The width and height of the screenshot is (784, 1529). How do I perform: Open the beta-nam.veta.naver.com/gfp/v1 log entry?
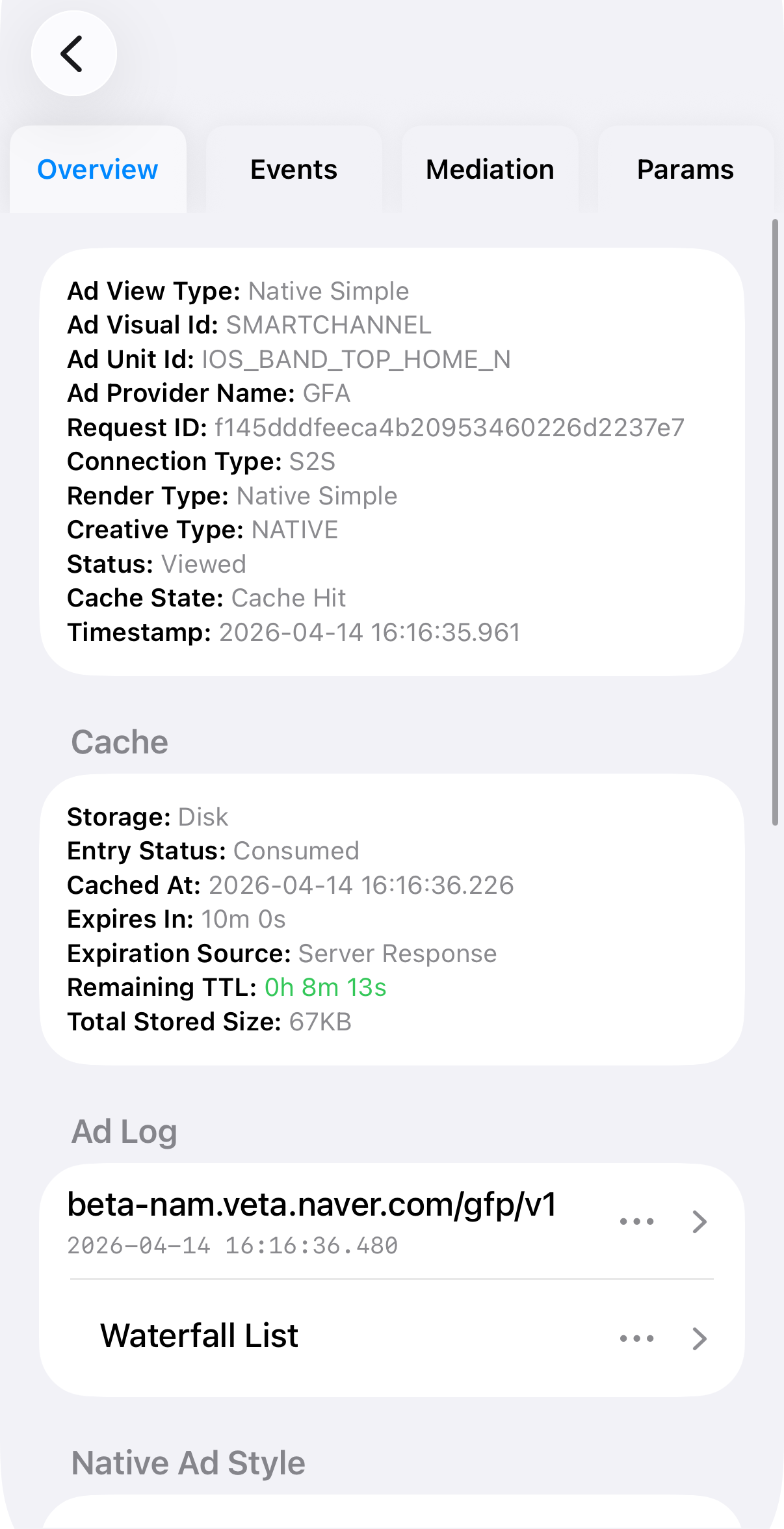coord(312,1205)
